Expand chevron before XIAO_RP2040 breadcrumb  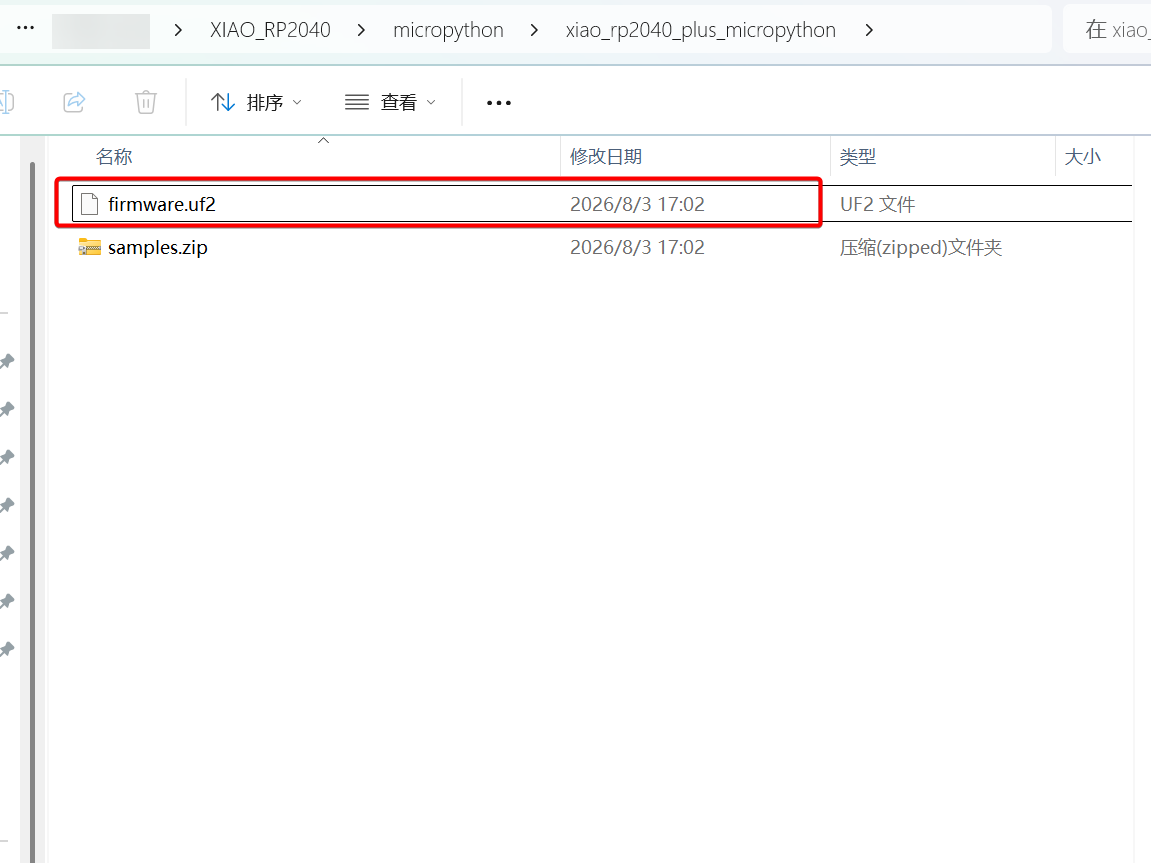coord(178,30)
